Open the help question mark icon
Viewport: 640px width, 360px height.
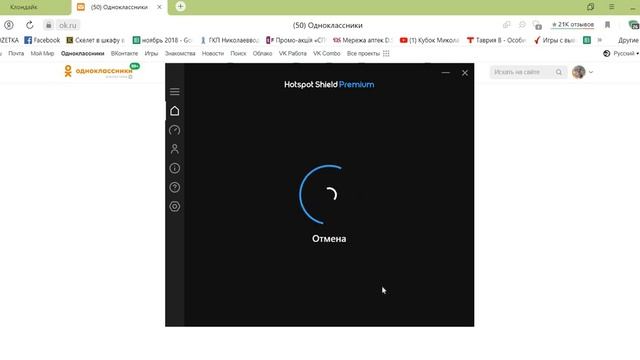tap(175, 187)
